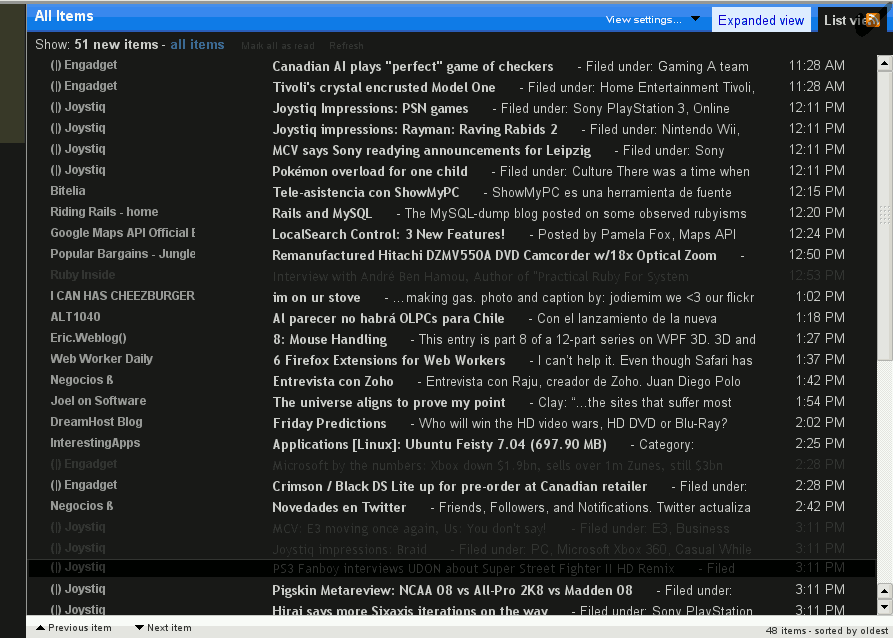Open Pigskin Metareview NCAA 08 item

pyautogui.click(x=452, y=591)
